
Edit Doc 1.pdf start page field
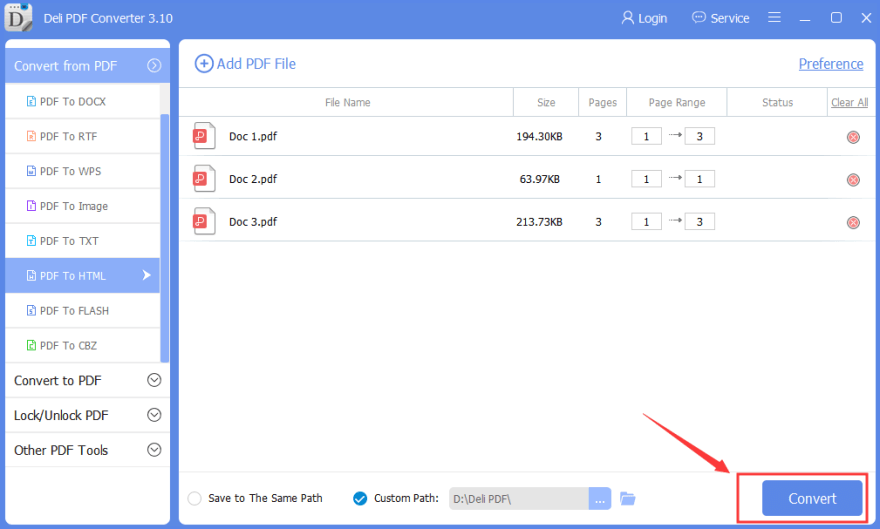[646, 136]
